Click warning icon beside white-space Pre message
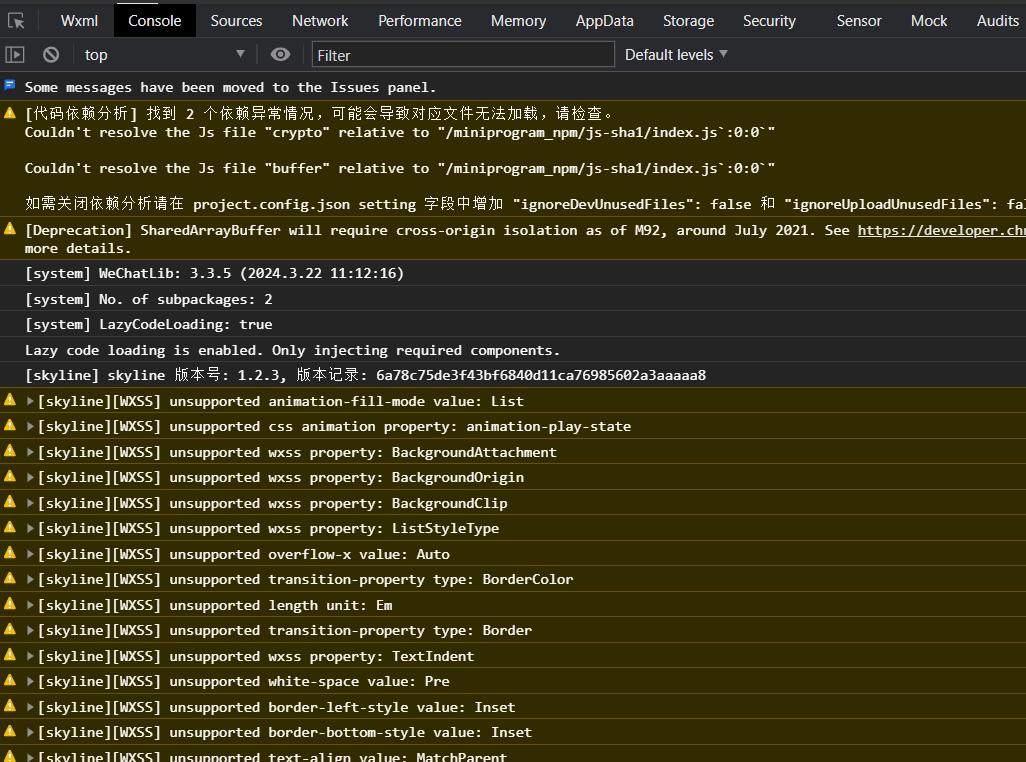This screenshot has height=762, width=1026. (x=10, y=680)
